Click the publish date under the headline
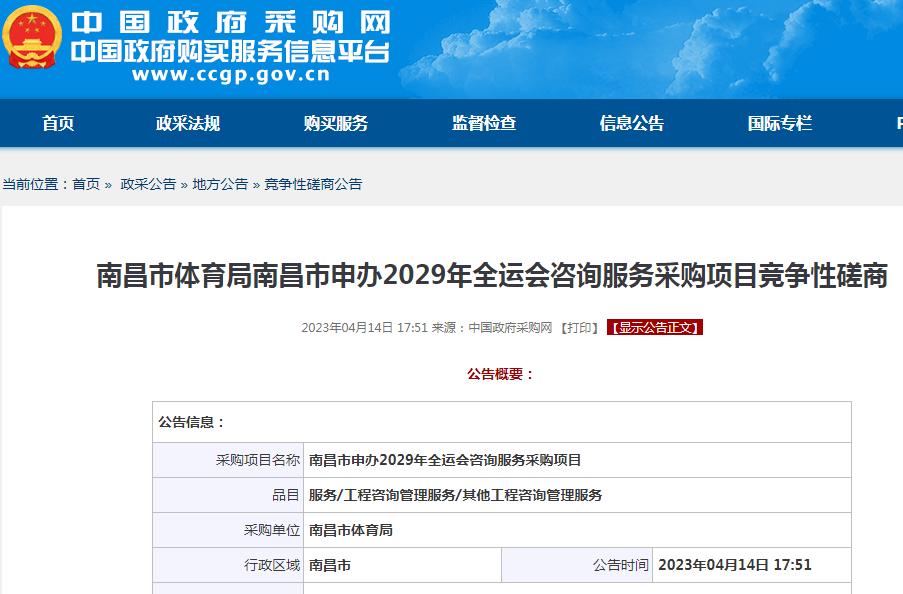Viewport: 903px width, 594px height. (x=365, y=328)
